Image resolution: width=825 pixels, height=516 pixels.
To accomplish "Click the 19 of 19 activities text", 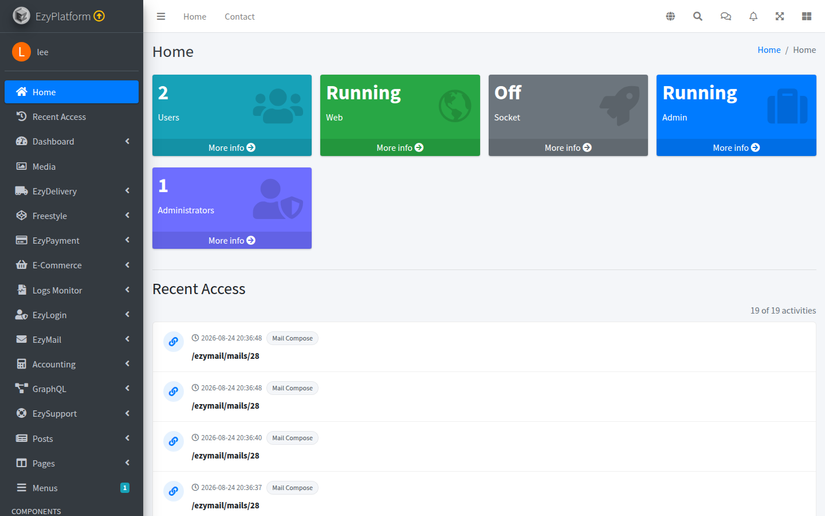I will (783, 310).
